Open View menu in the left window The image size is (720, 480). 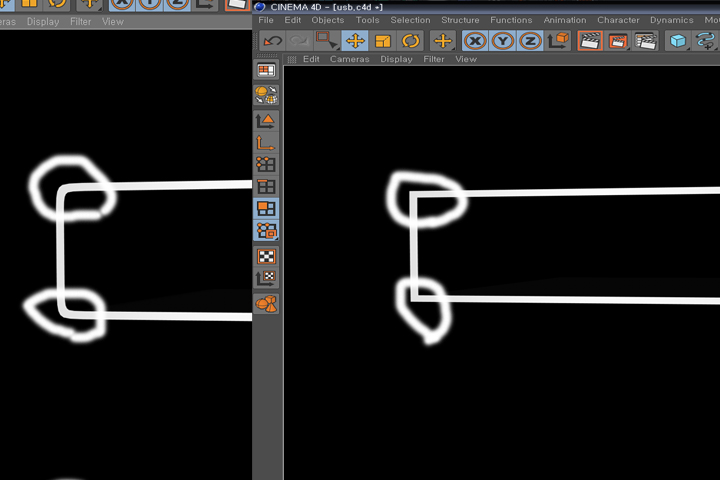[112, 22]
